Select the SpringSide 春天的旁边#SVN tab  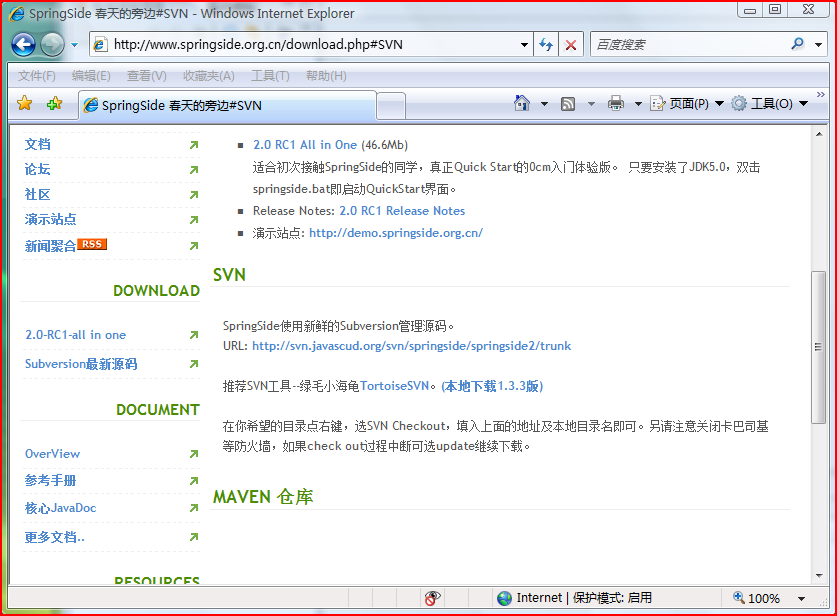[228, 105]
